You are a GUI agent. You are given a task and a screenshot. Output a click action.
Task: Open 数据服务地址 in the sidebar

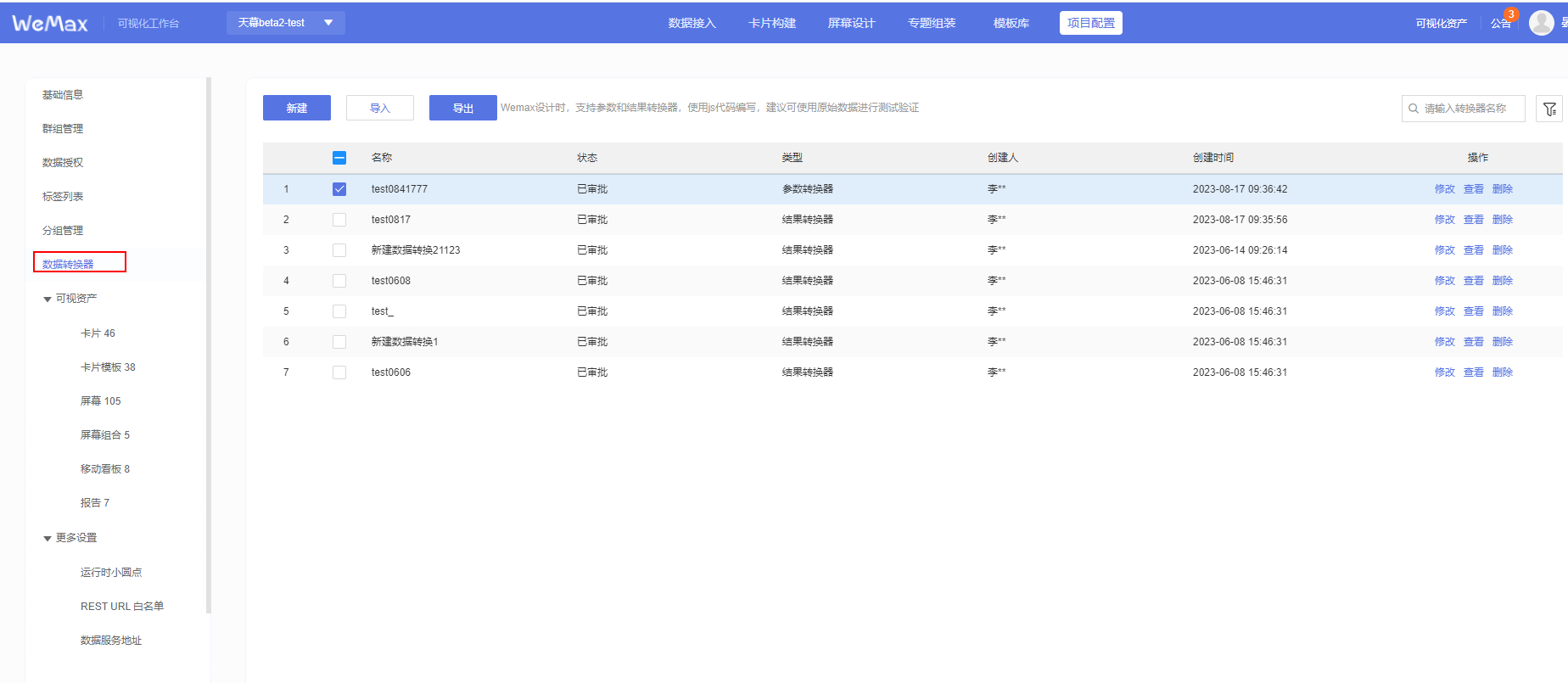pos(111,641)
